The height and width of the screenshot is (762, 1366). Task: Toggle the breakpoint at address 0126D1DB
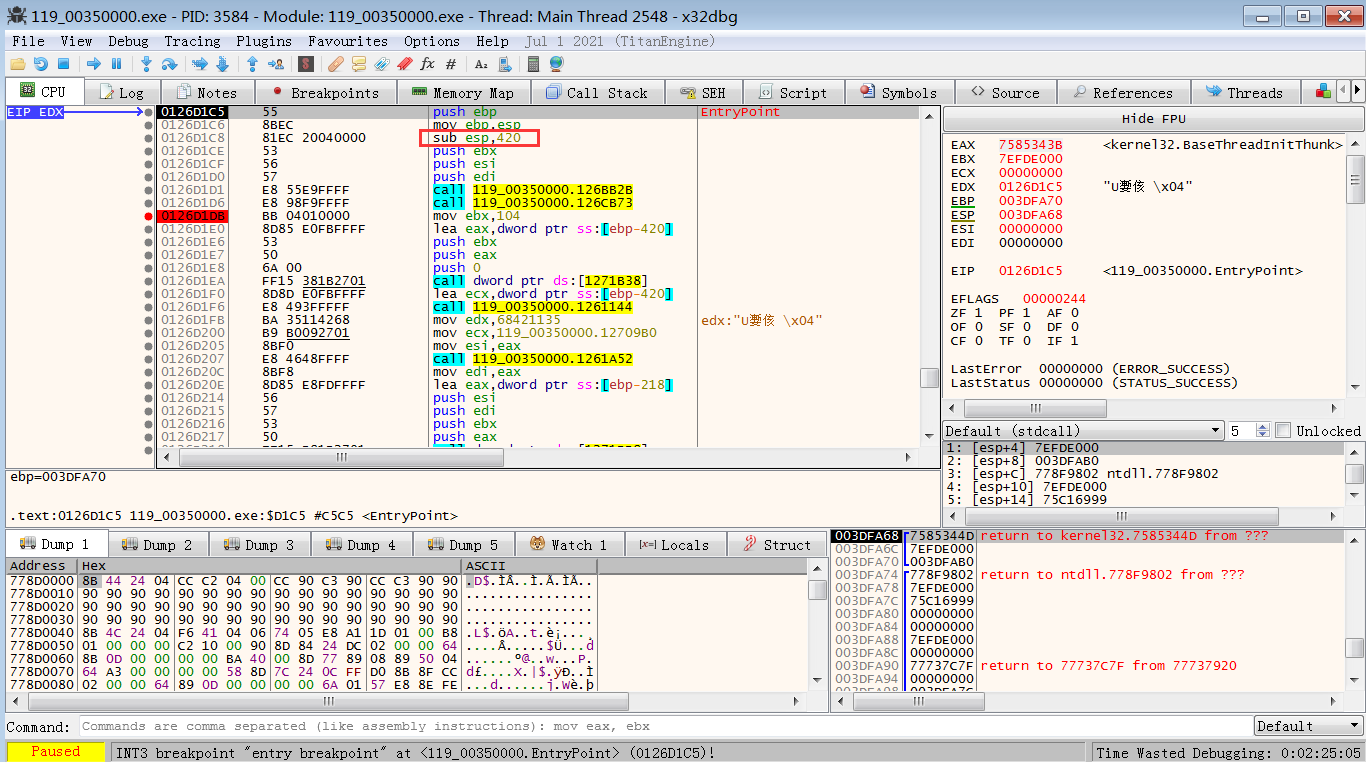(149, 216)
